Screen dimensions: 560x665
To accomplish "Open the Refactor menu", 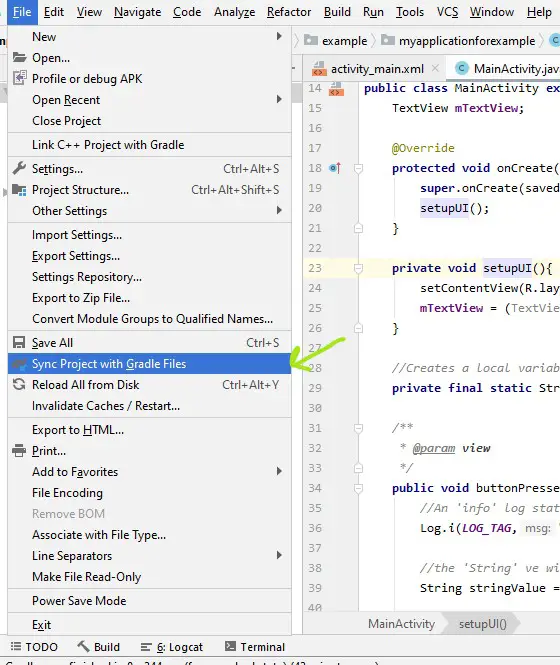I will (x=289, y=12).
